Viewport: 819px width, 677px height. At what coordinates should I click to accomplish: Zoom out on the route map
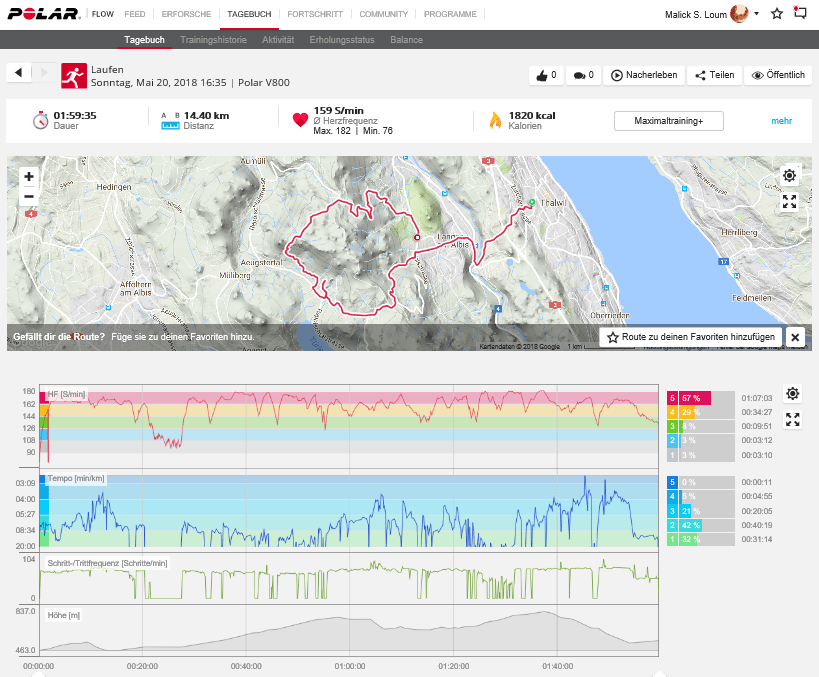(x=29, y=196)
